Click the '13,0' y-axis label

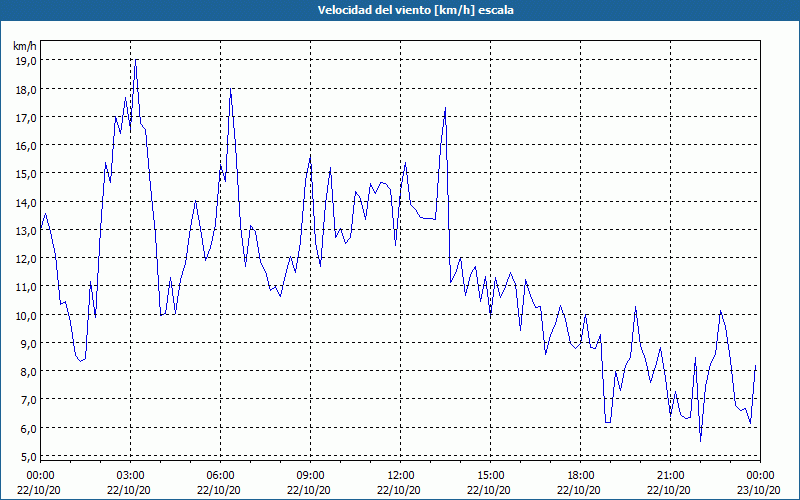tap(27, 231)
